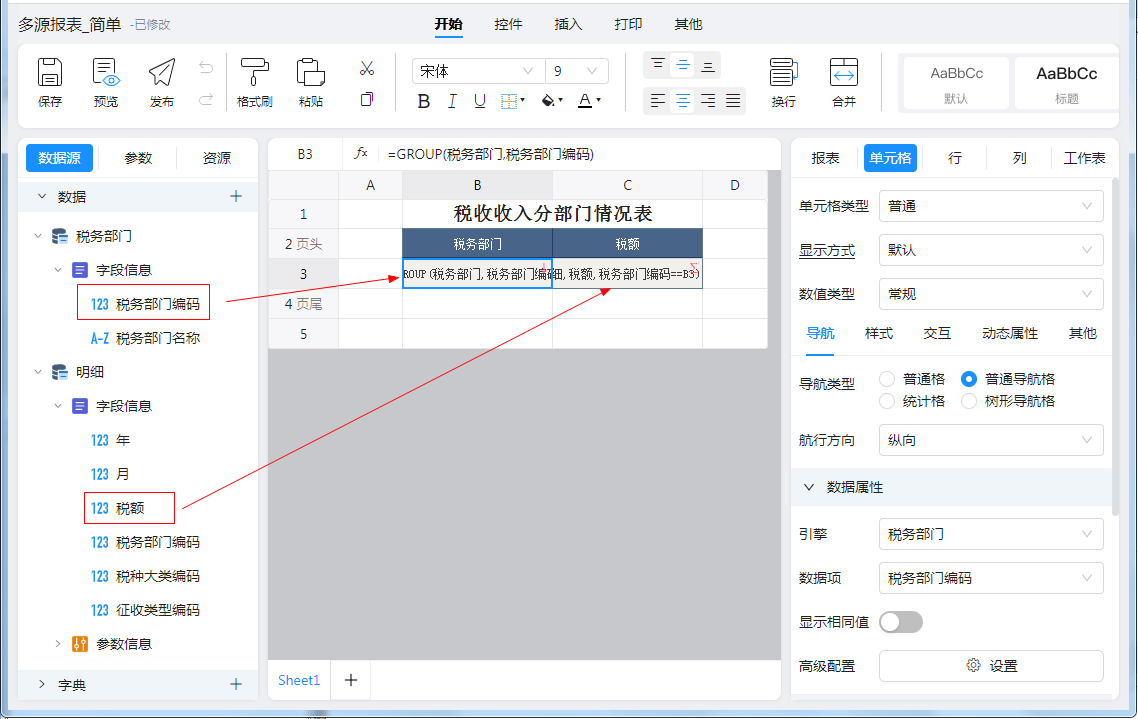Open the fill color bucket picker

[549, 101]
